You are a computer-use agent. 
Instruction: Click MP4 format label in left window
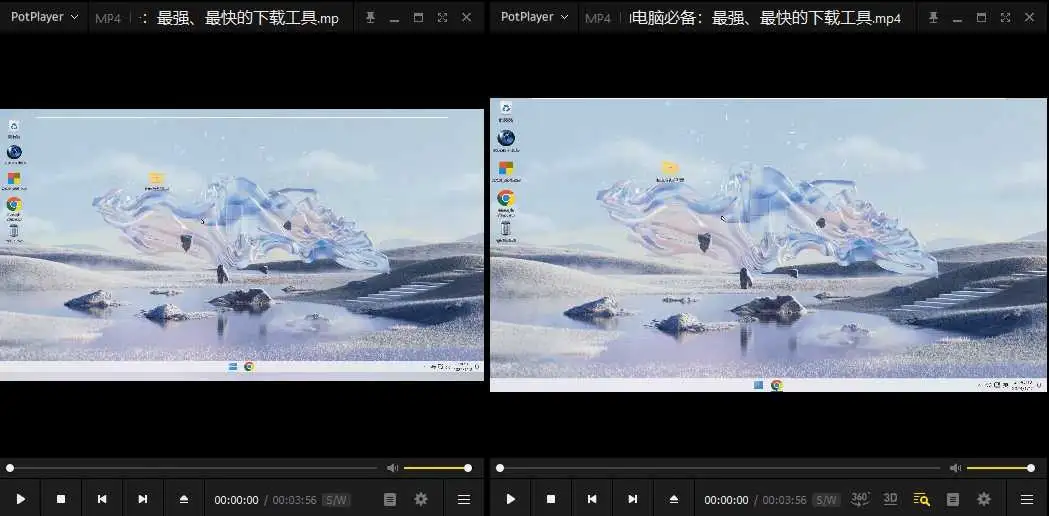click(108, 18)
